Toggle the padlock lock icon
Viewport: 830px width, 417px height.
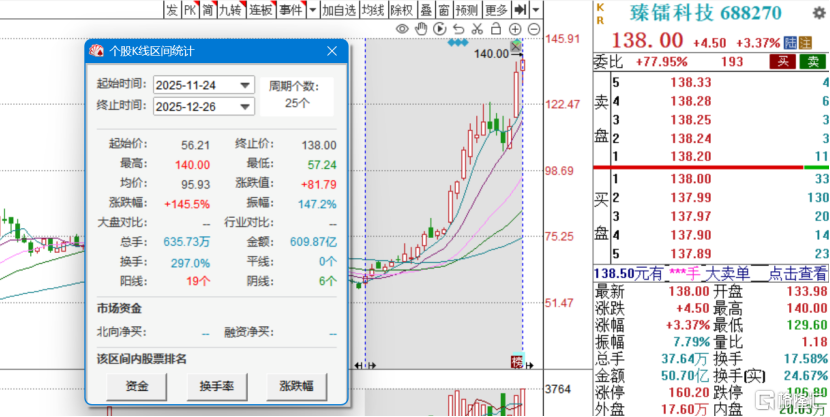495,30
